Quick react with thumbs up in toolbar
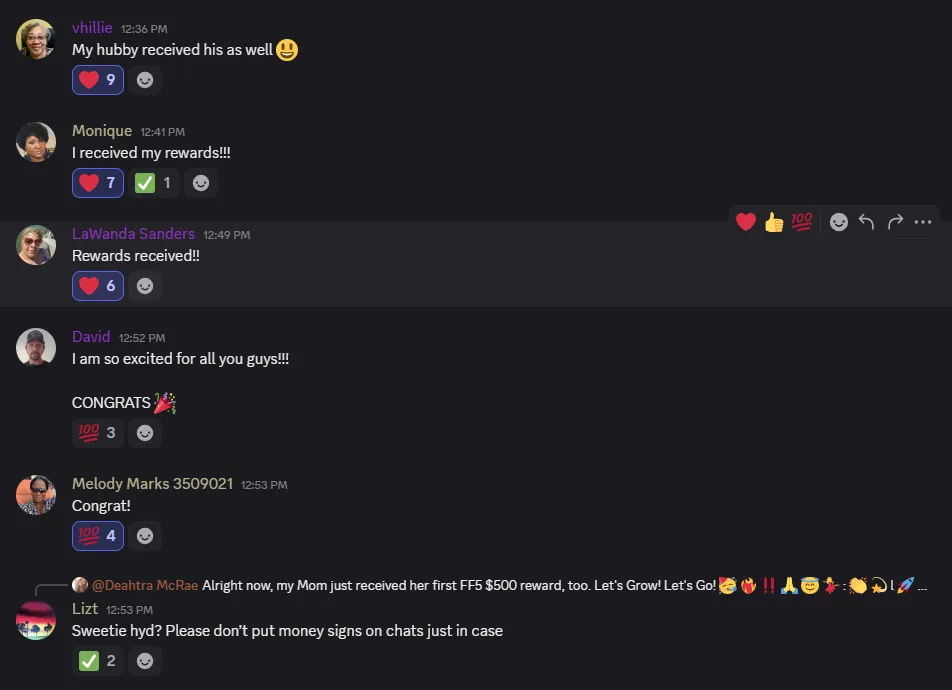 (774, 222)
